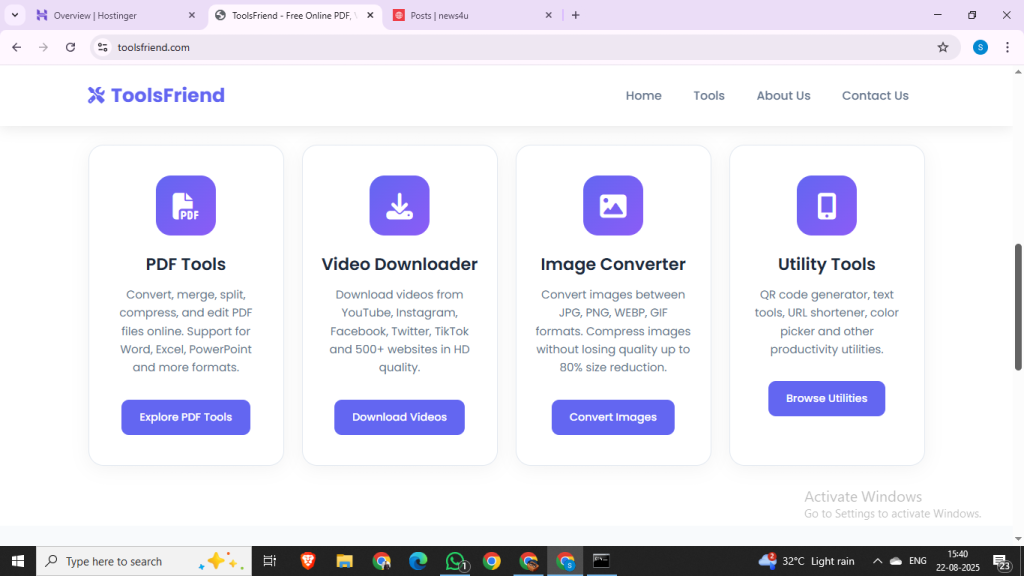Open the site information icon in the address bar
1024x576 pixels.
point(103,47)
